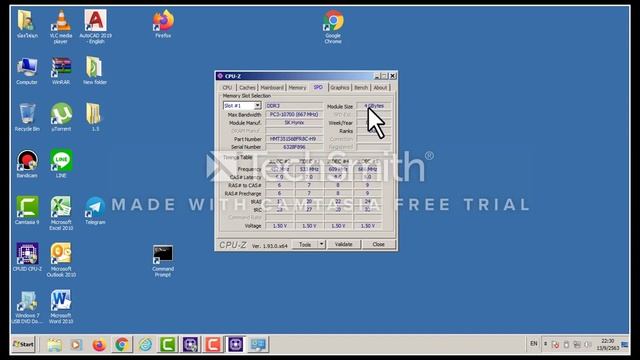Image resolution: width=640 pixels, height=360 pixels.
Task: Select the Telegram desktop shortcut
Action: click(95, 211)
